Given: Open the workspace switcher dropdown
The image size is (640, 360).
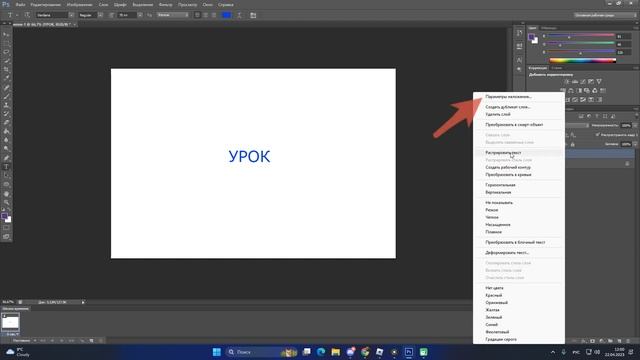Looking at the screenshot, I should click(x=605, y=15).
